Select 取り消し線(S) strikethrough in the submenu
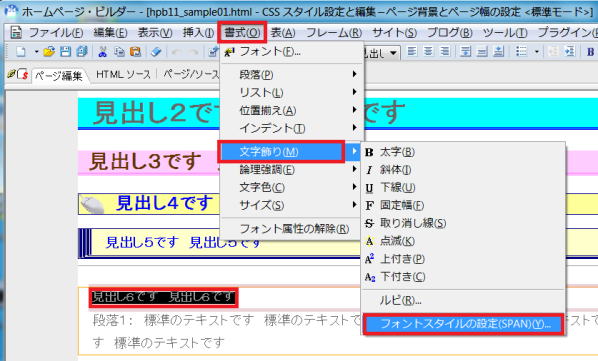598x361 pixels. [463, 223]
